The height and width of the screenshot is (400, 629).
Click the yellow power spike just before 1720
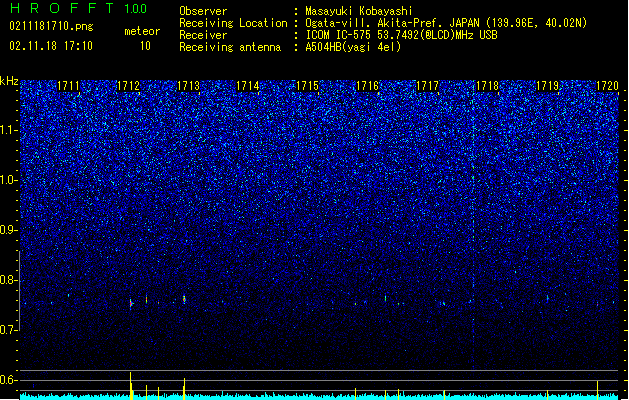(x=598, y=390)
